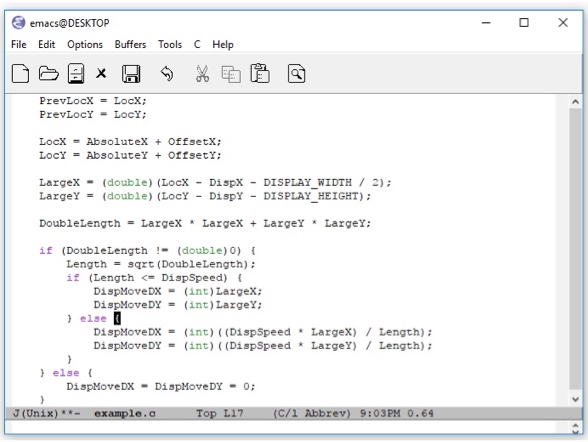Open the C mode menu
Screen dimensions: 588x442
pos(197,45)
